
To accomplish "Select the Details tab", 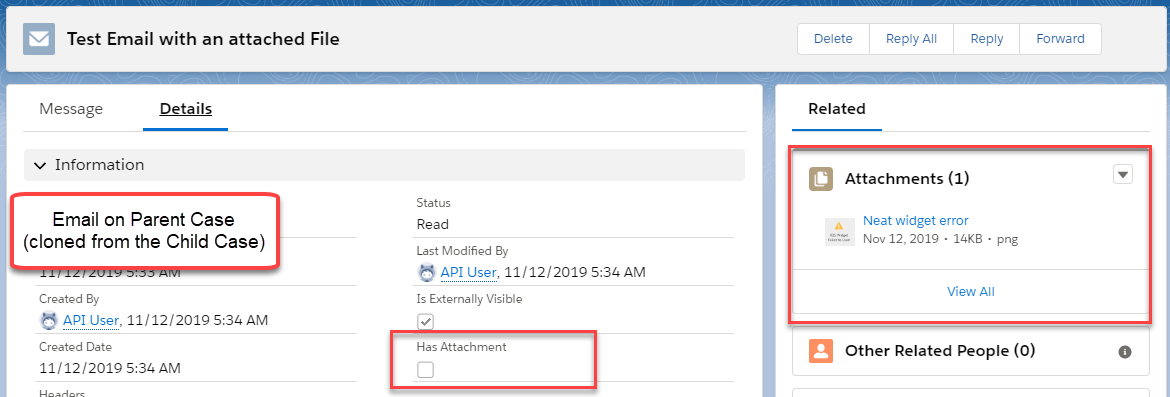I will click(186, 109).
